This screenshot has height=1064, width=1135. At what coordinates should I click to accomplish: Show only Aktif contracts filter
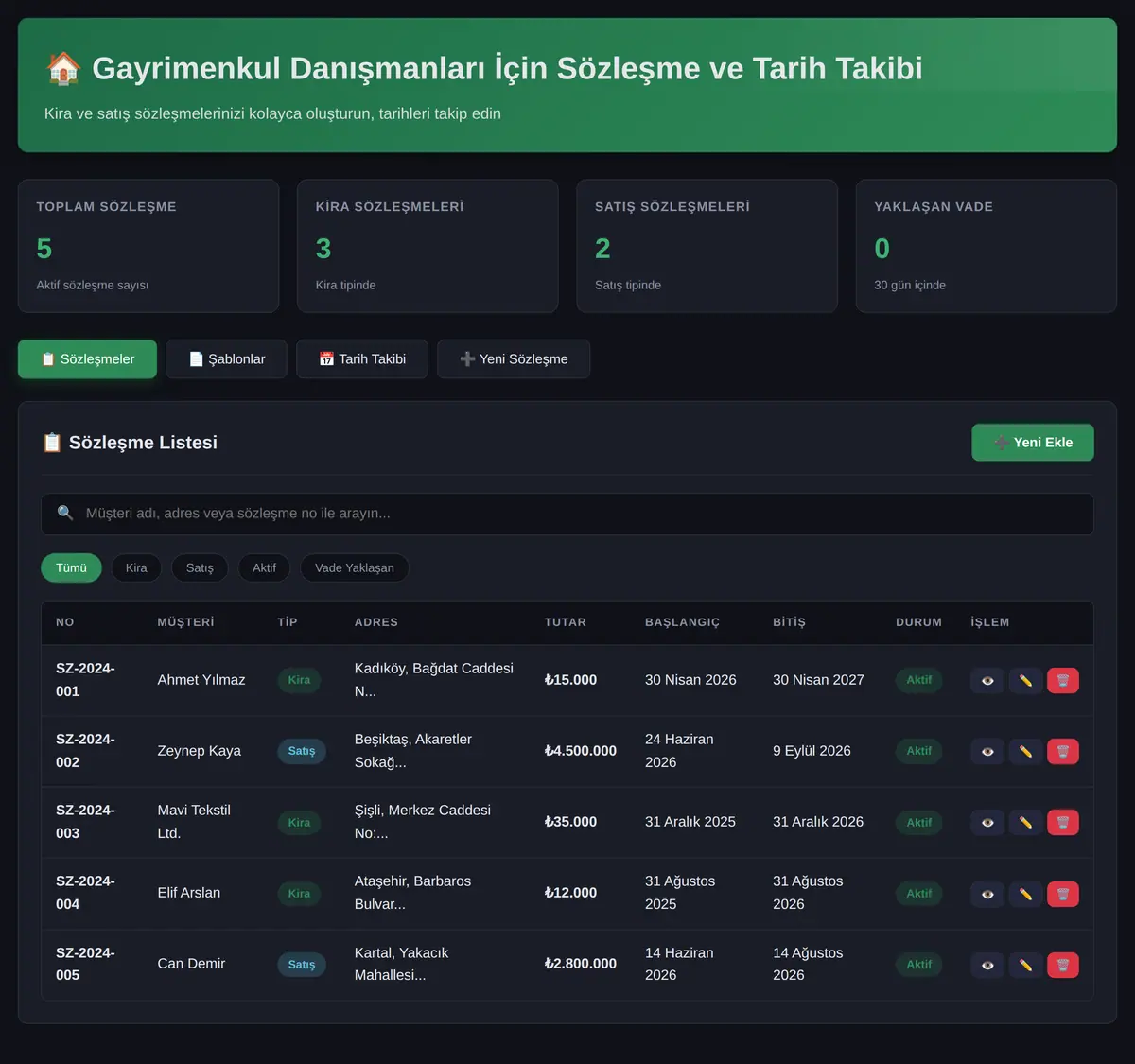(264, 567)
